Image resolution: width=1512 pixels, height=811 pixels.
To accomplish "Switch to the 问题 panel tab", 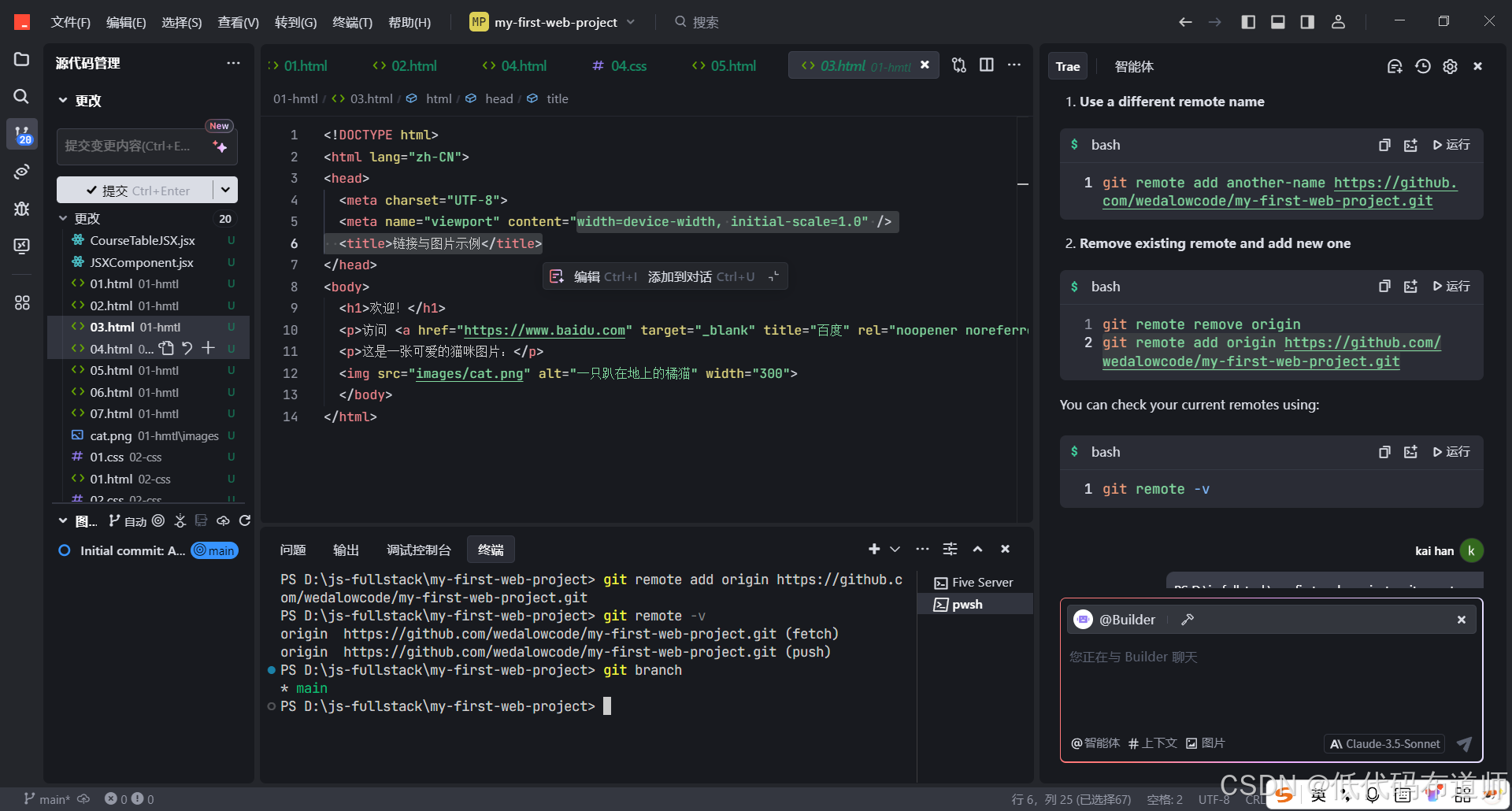I will pos(293,550).
